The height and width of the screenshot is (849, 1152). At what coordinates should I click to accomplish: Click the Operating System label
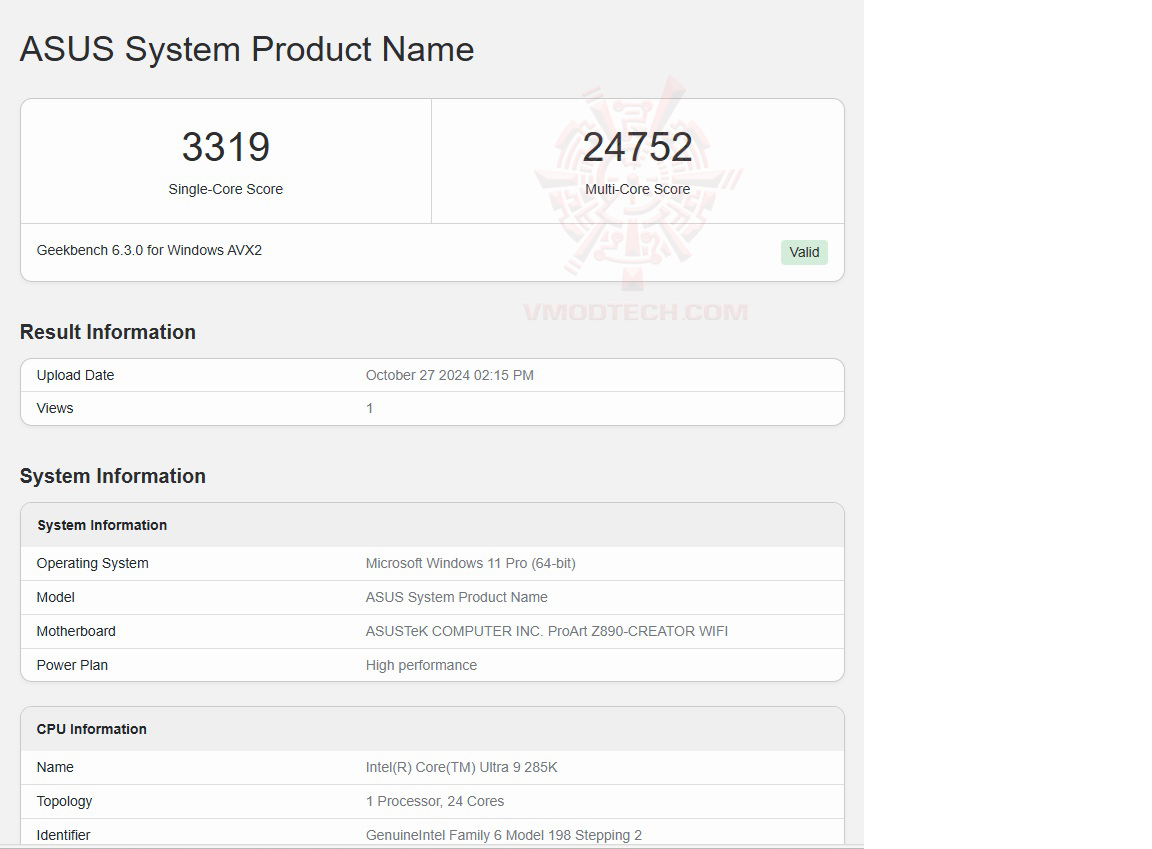click(x=93, y=563)
